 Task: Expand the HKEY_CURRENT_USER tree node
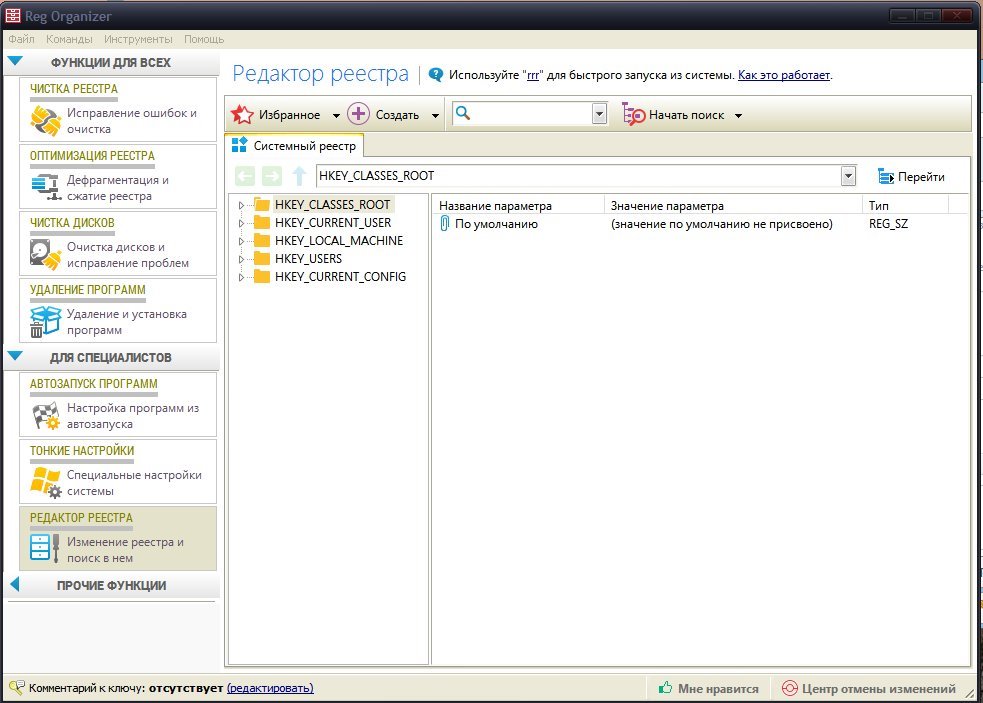pyautogui.click(x=241, y=223)
